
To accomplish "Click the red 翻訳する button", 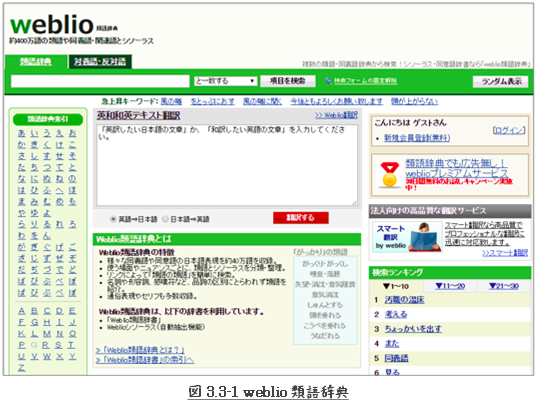I will [301, 218].
